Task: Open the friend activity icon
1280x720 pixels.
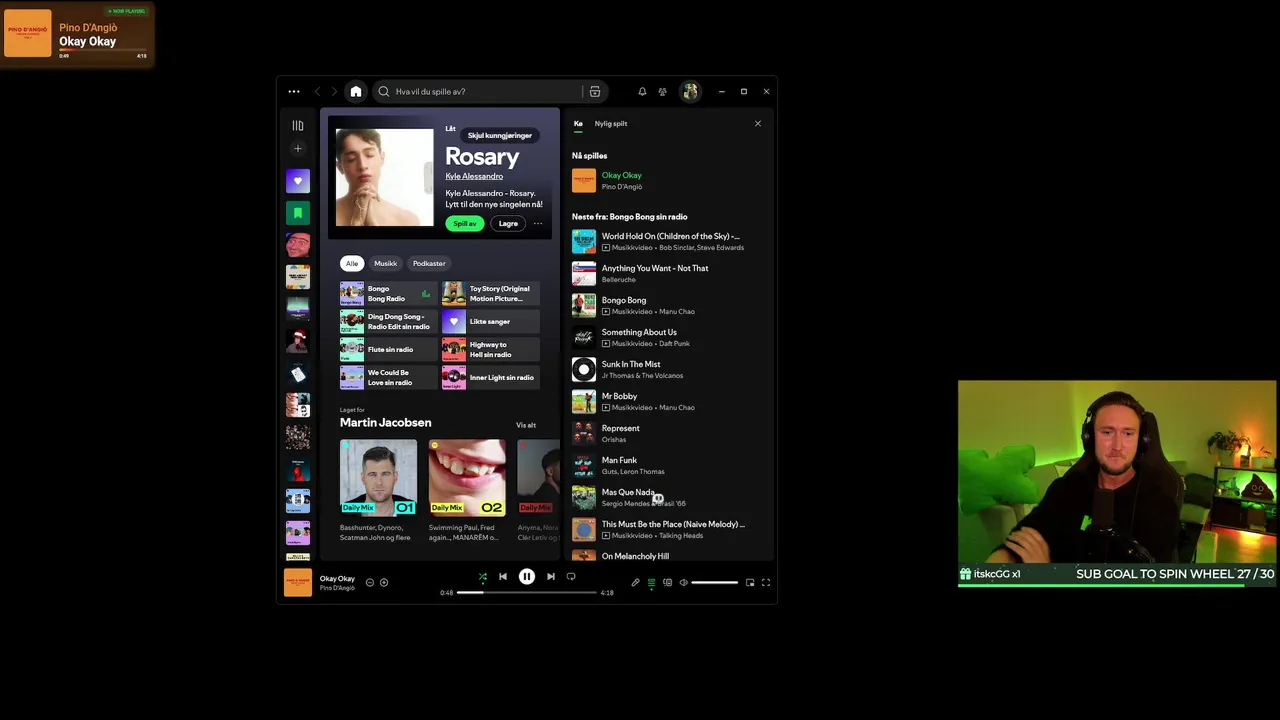Action: [662, 91]
